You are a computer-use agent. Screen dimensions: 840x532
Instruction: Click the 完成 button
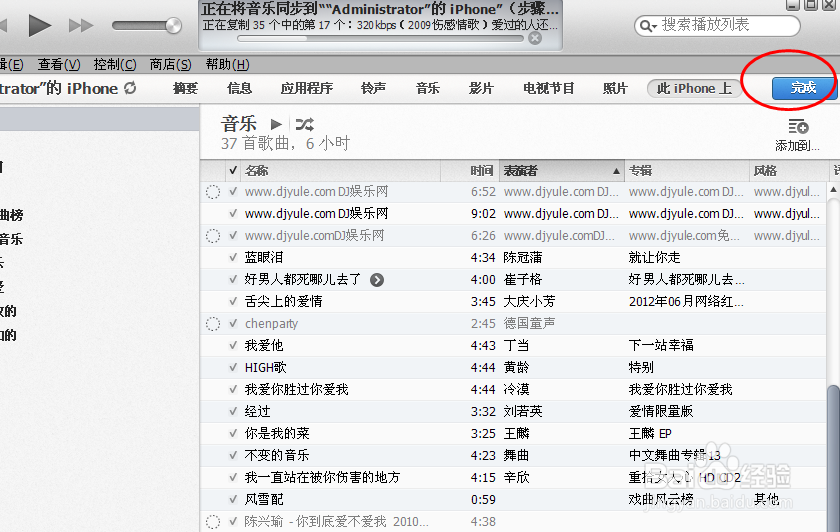[x=803, y=88]
